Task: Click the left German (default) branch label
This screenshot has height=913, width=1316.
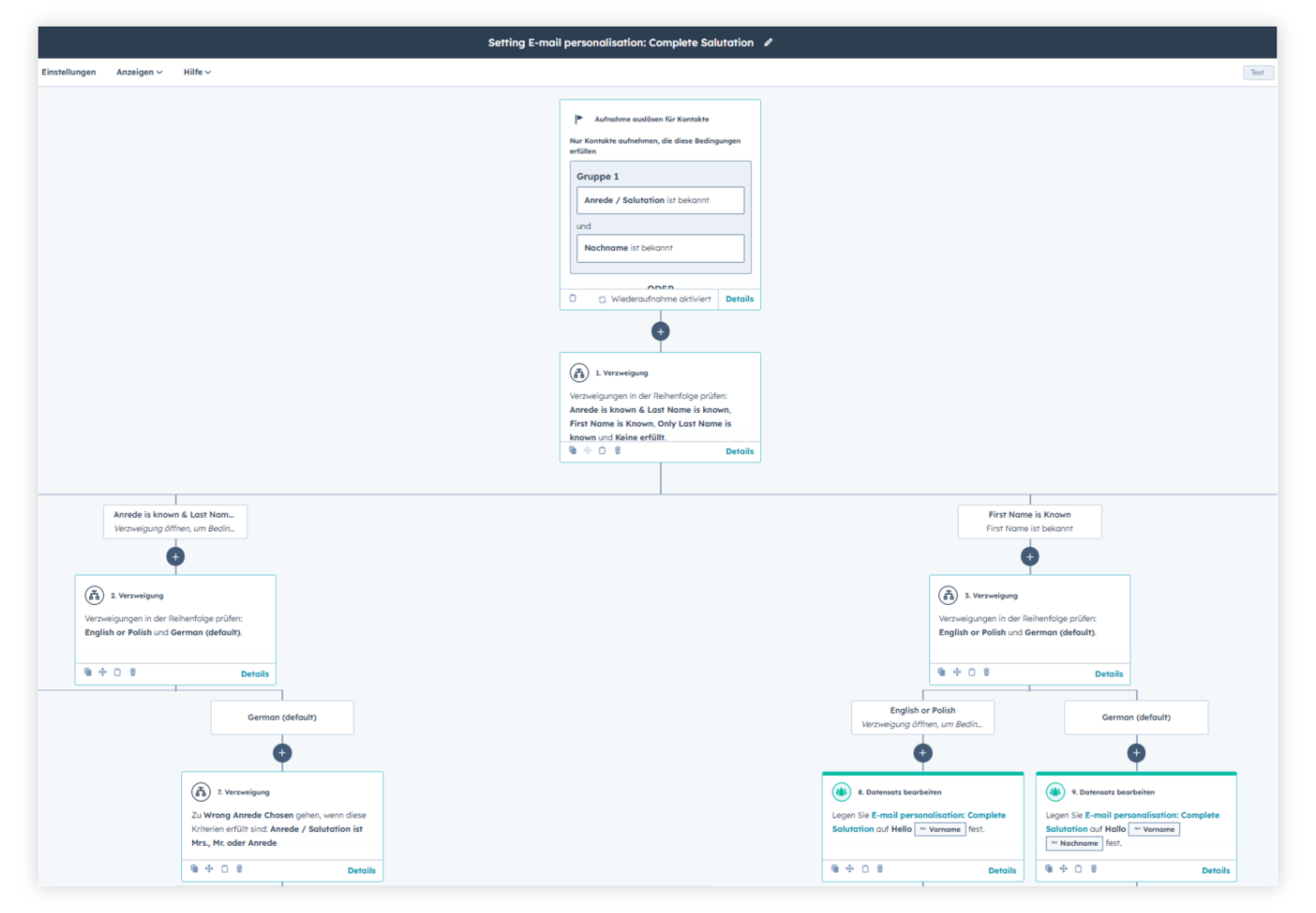Action: click(282, 717)
